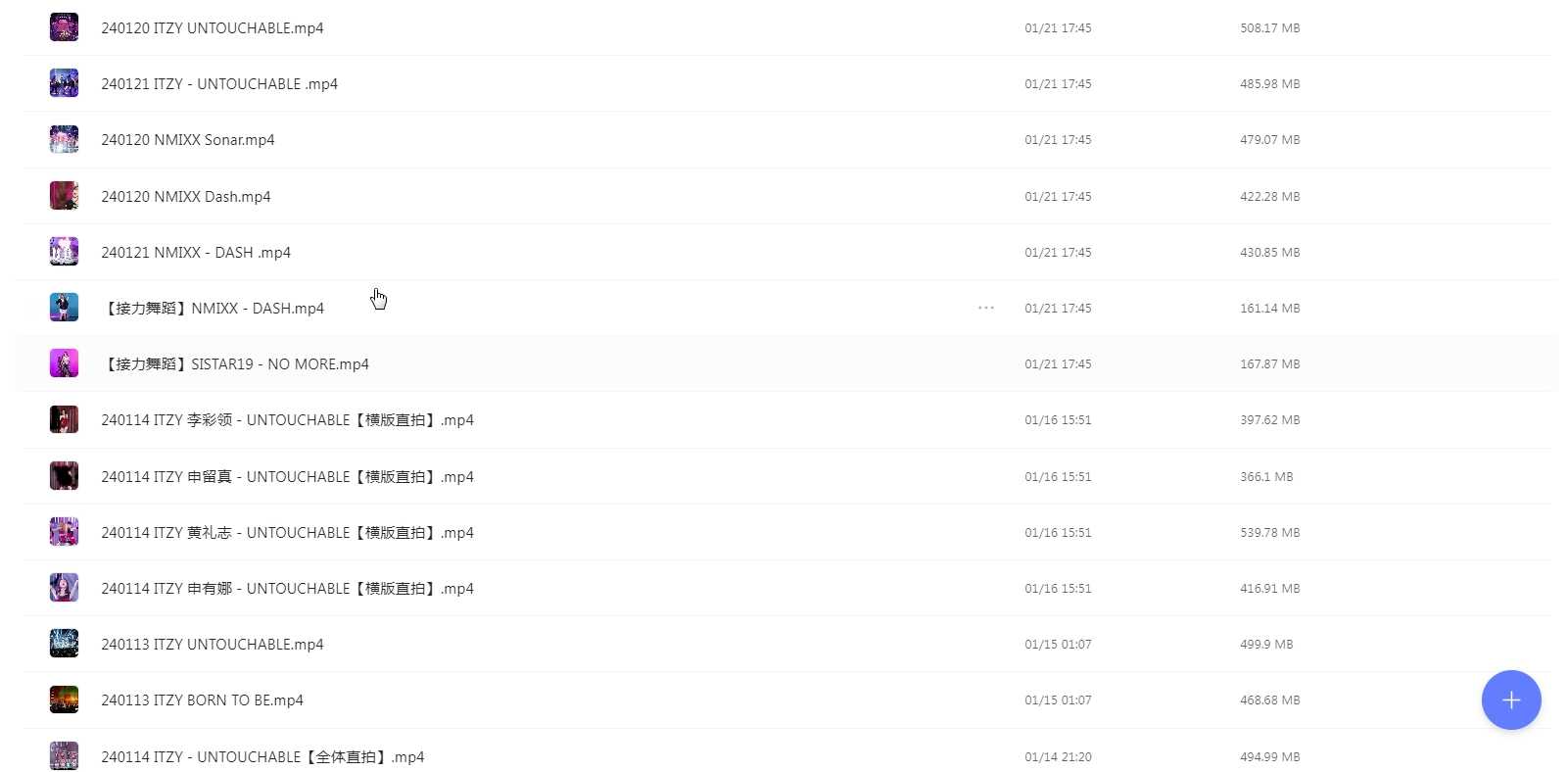1568x772 pixels.
Task: Open 240114 ITZY 黄礼志 - UNTOUCHABLE video
Action: (287, 533)
